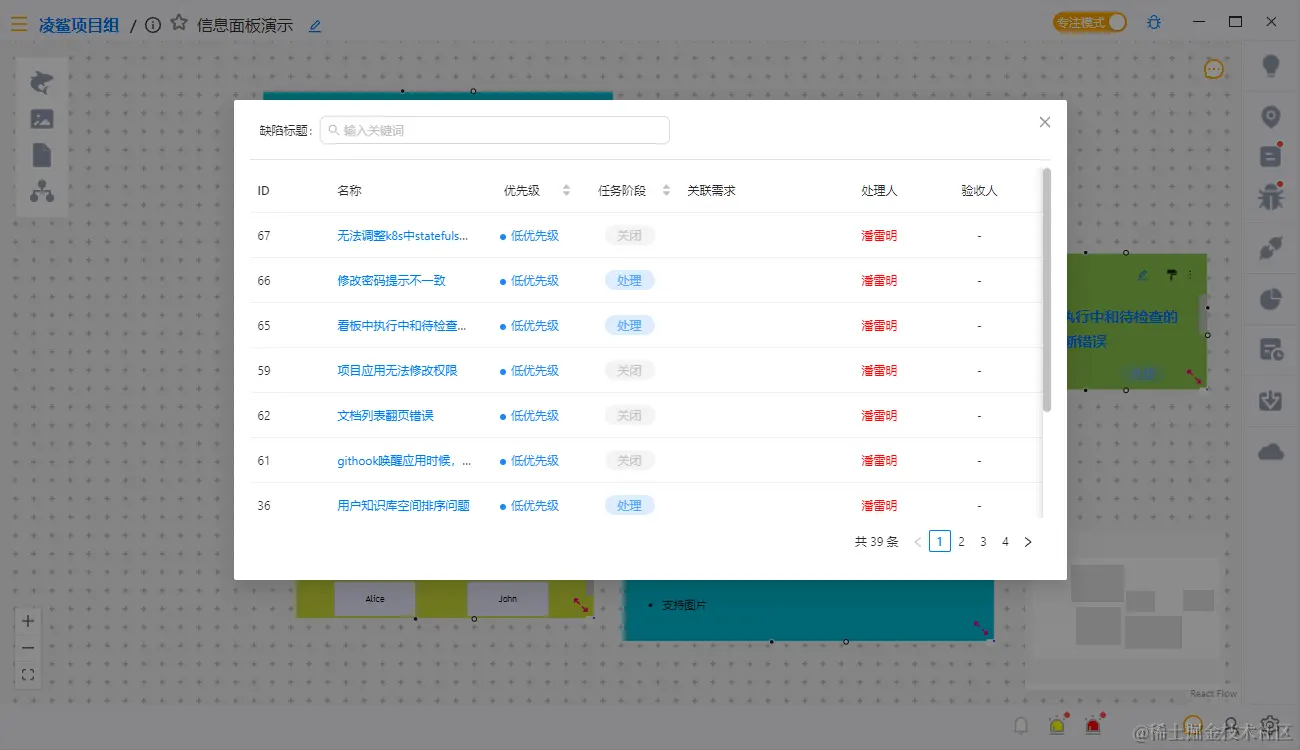Select the hierarchy tree node tool

(42, 191)
